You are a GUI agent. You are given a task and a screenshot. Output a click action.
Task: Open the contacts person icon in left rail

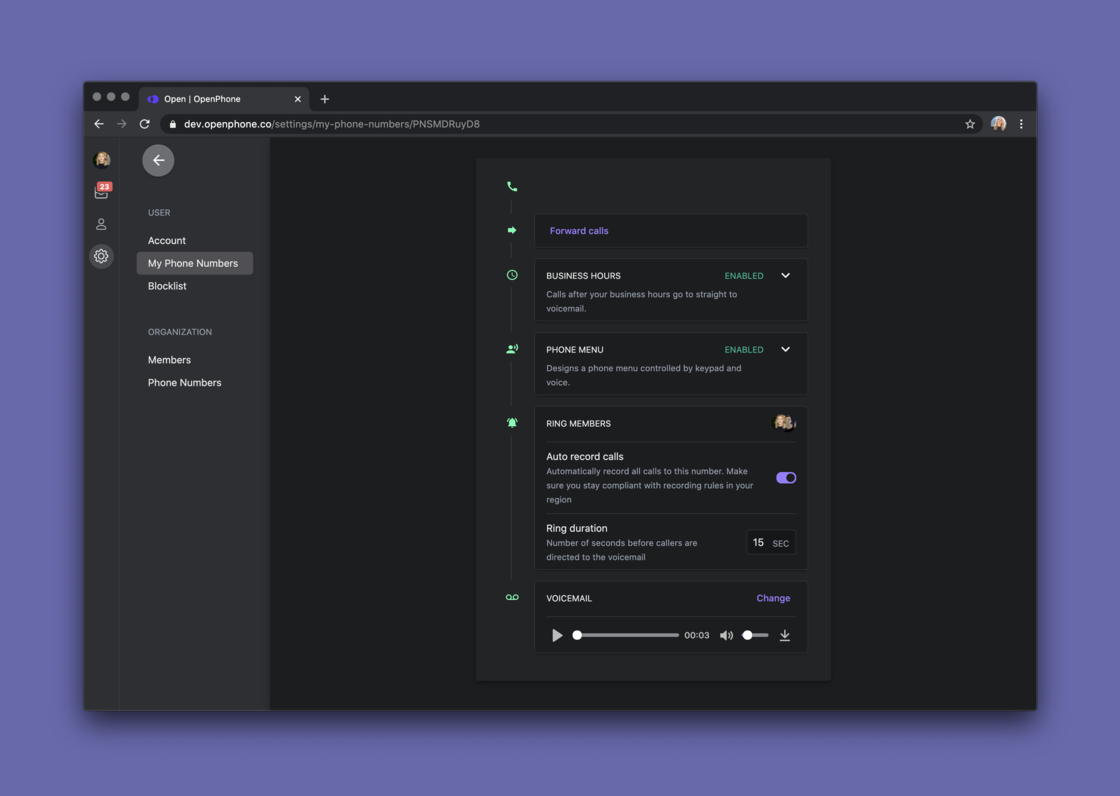coord(101,224)
